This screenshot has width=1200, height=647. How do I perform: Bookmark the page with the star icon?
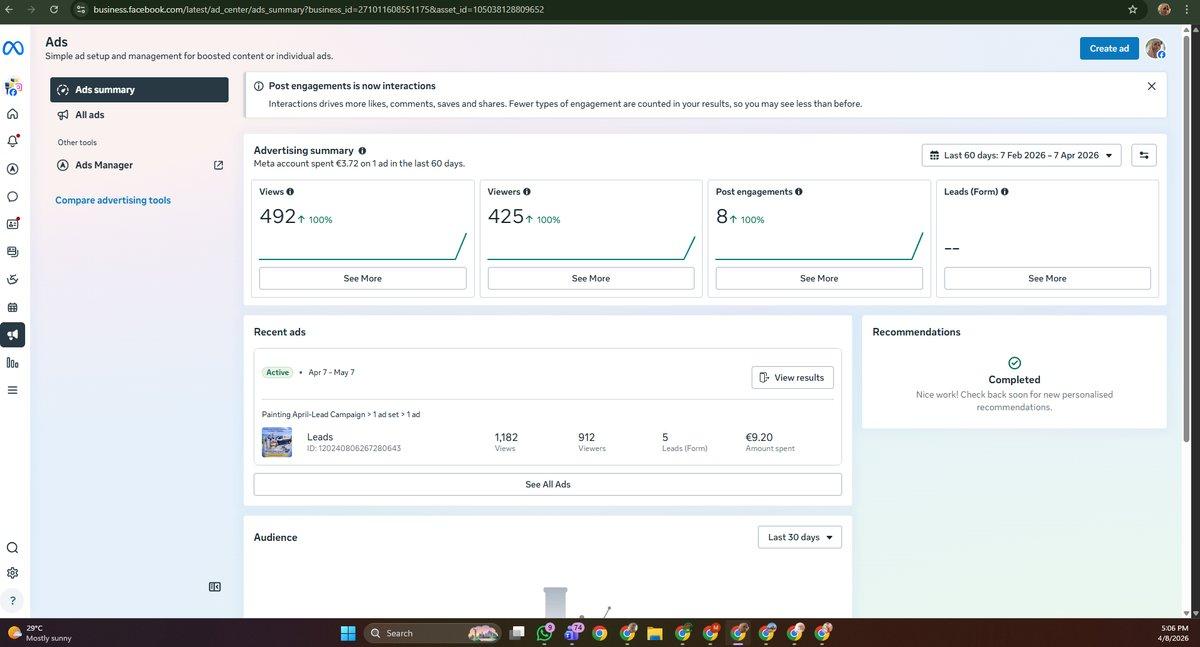pos(1132,9)
